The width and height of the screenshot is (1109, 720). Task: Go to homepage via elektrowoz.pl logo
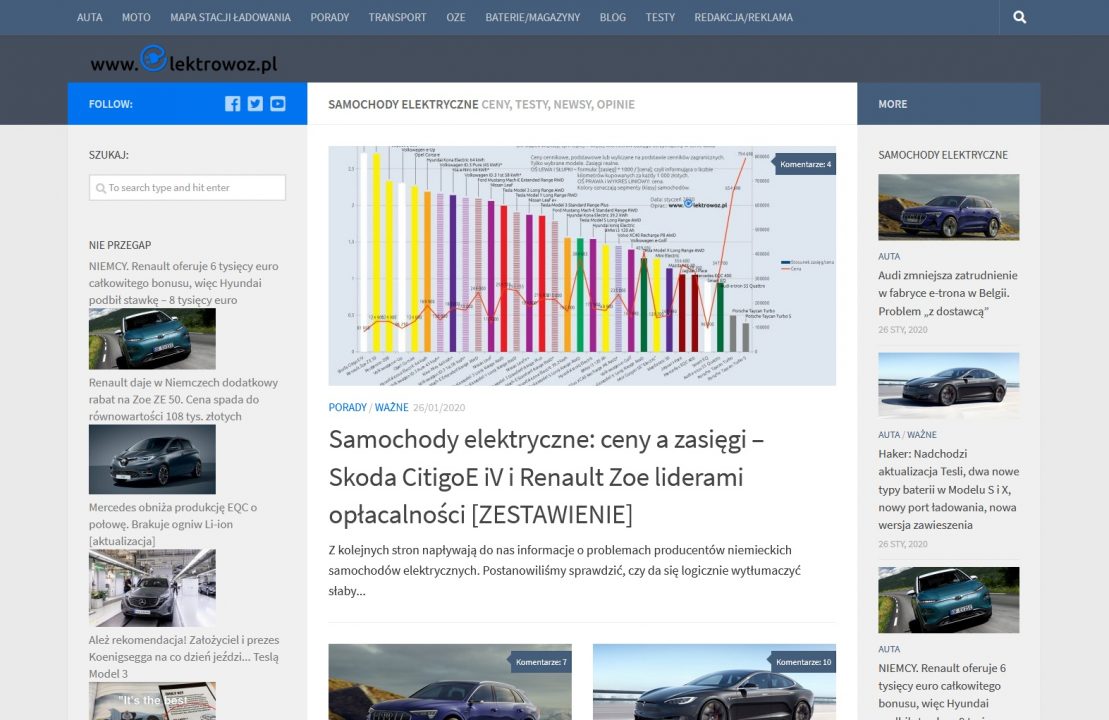pyautogui.click(x=184, y=60)
